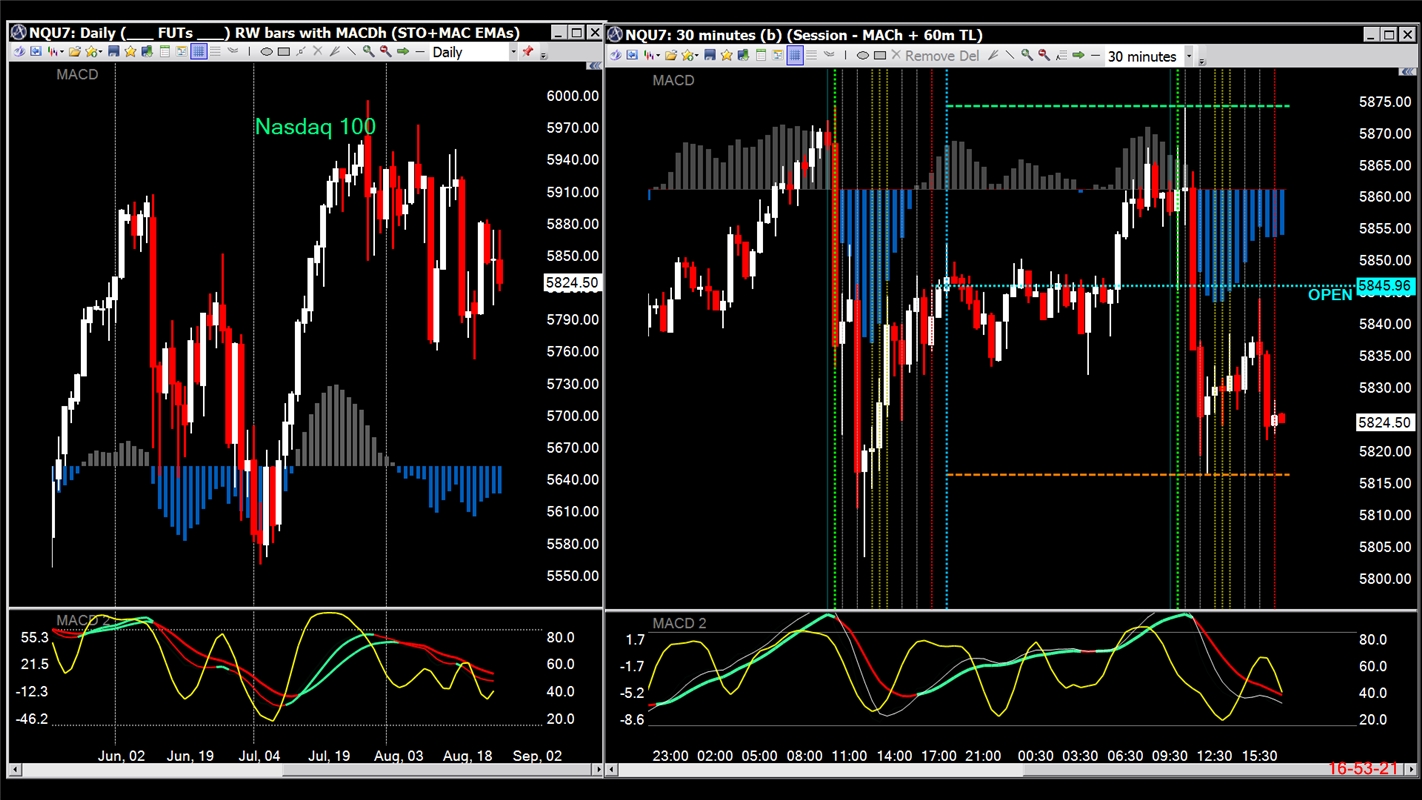Click the green zoom-in magnifier in 30 minutes toolbar
This screenshot has width=1422, height=800.
(x=1026, y=56)
